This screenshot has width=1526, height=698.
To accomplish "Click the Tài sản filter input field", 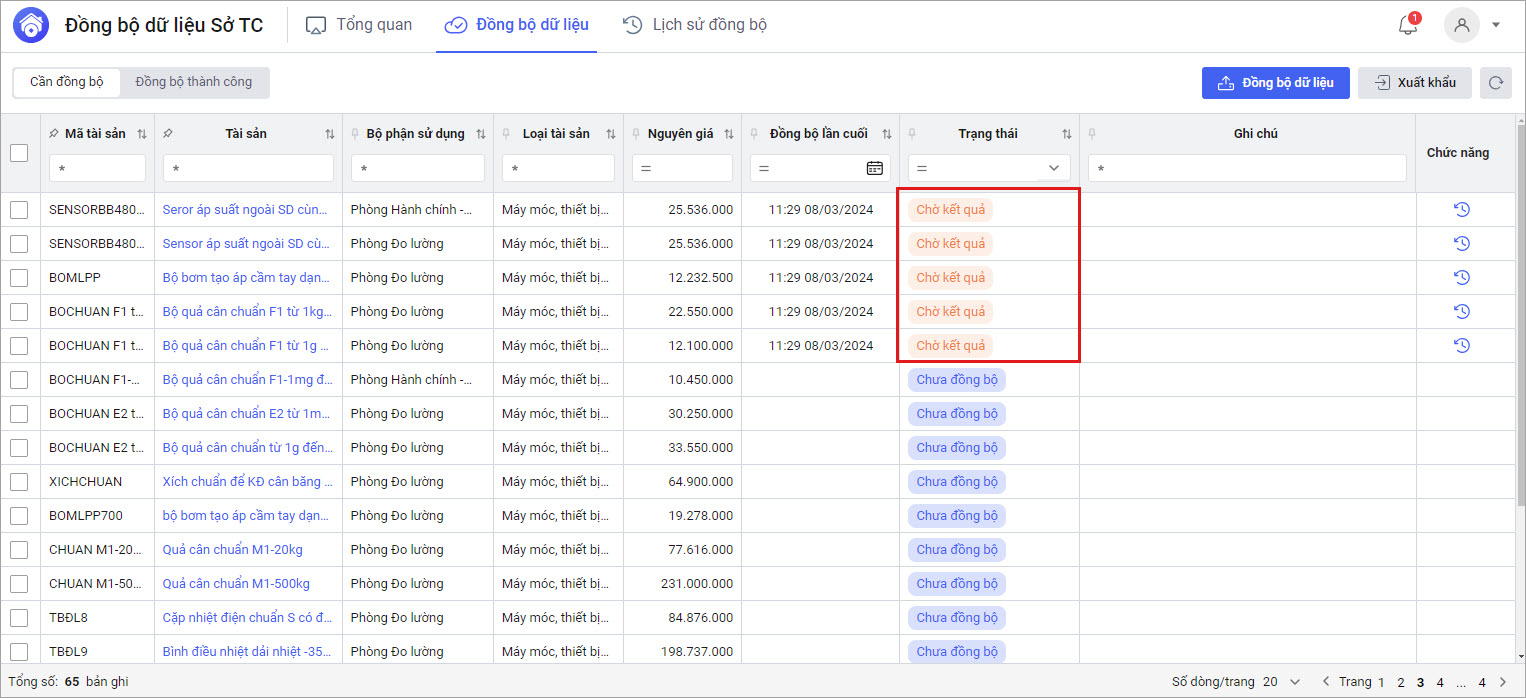I will point(248,168).
